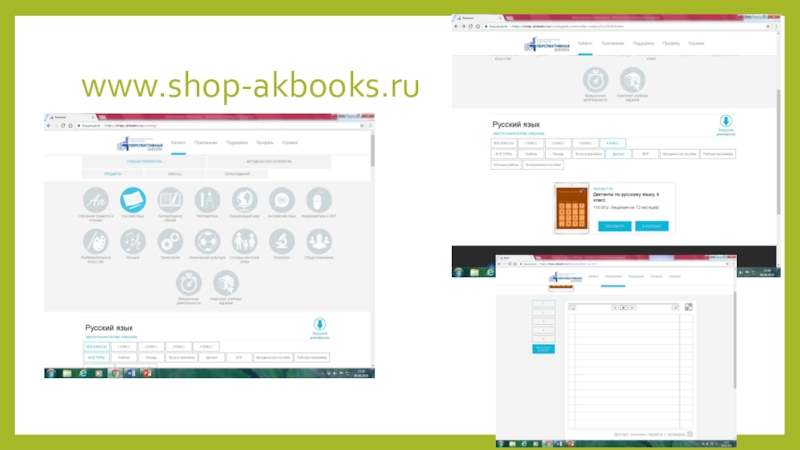
Task: Open Поддержка menu in subject-grid catalog window
Action: pyautogui.click(x=237, y=143)
